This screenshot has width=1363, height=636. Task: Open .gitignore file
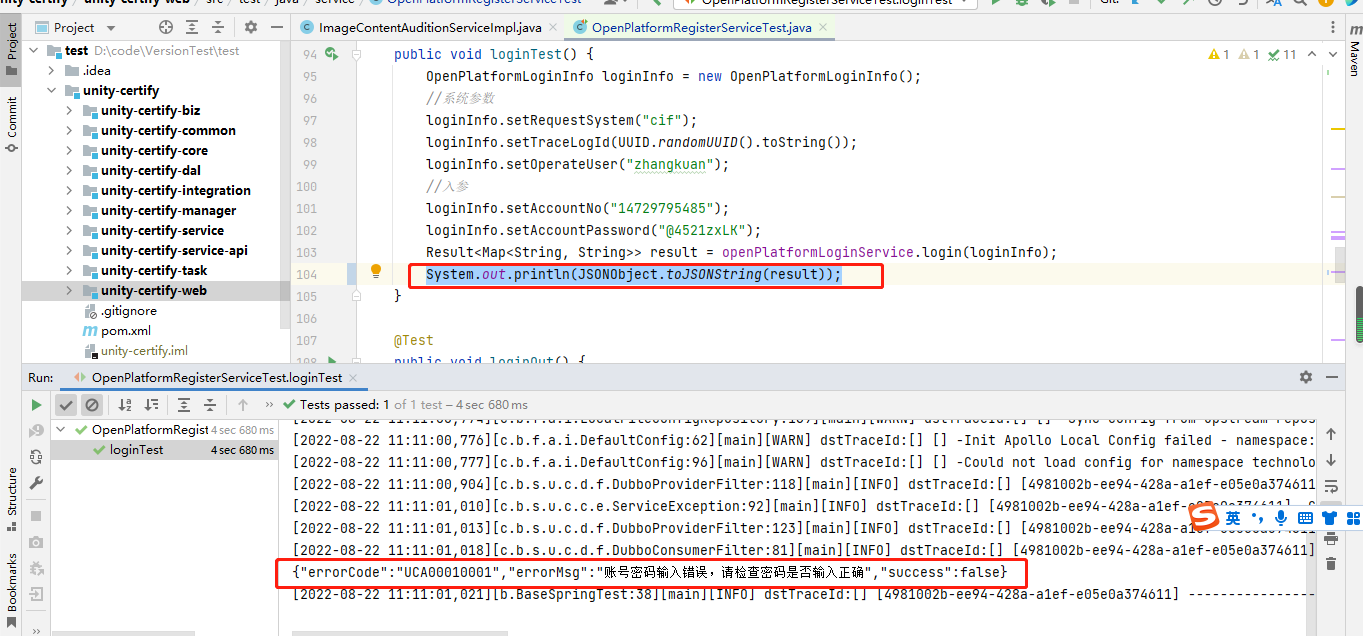[x=128, y=310]
